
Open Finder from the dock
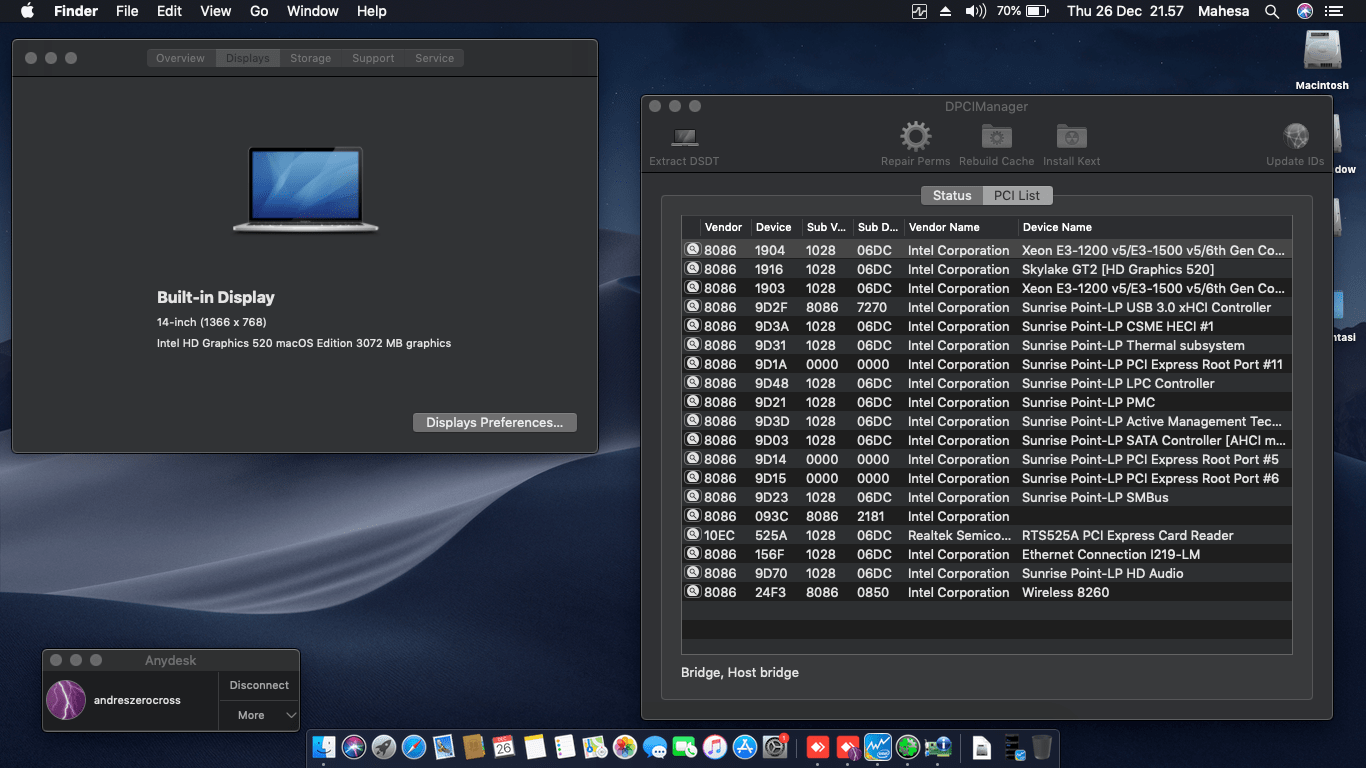point(324,746)
